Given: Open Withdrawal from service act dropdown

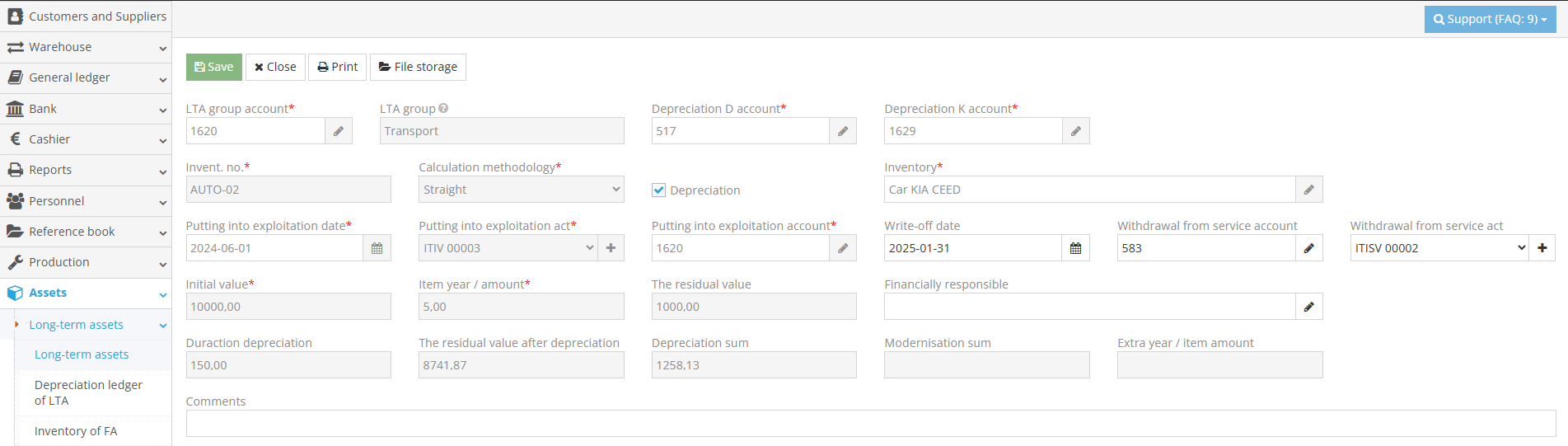Looking at the screenshot, I should (x=1439, y=248).
